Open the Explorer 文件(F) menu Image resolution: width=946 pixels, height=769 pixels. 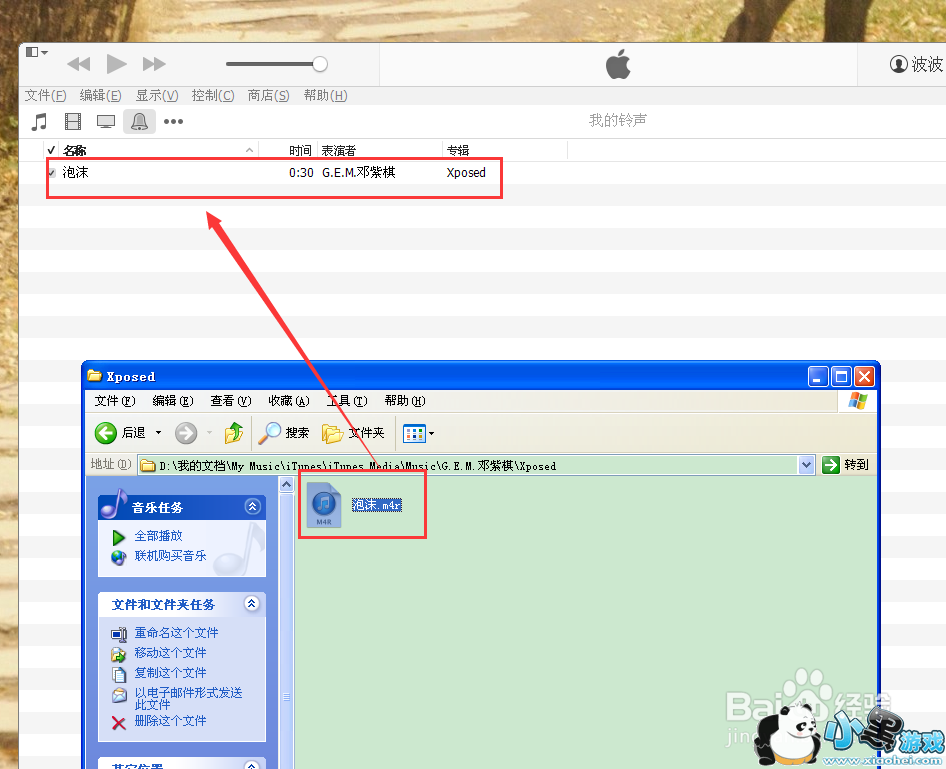pos(115,401)
